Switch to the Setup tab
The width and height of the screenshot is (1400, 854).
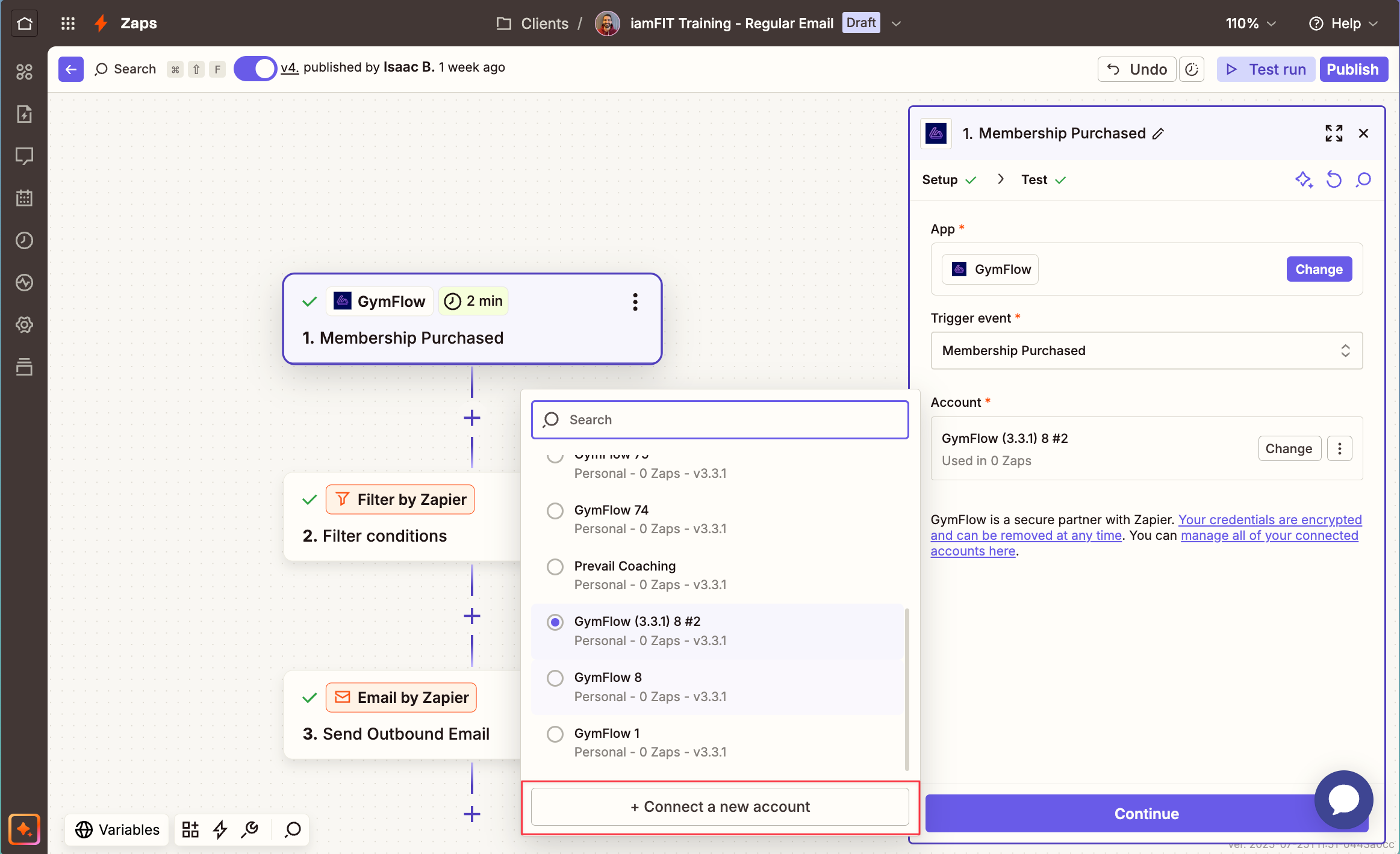tap(949, 180)
